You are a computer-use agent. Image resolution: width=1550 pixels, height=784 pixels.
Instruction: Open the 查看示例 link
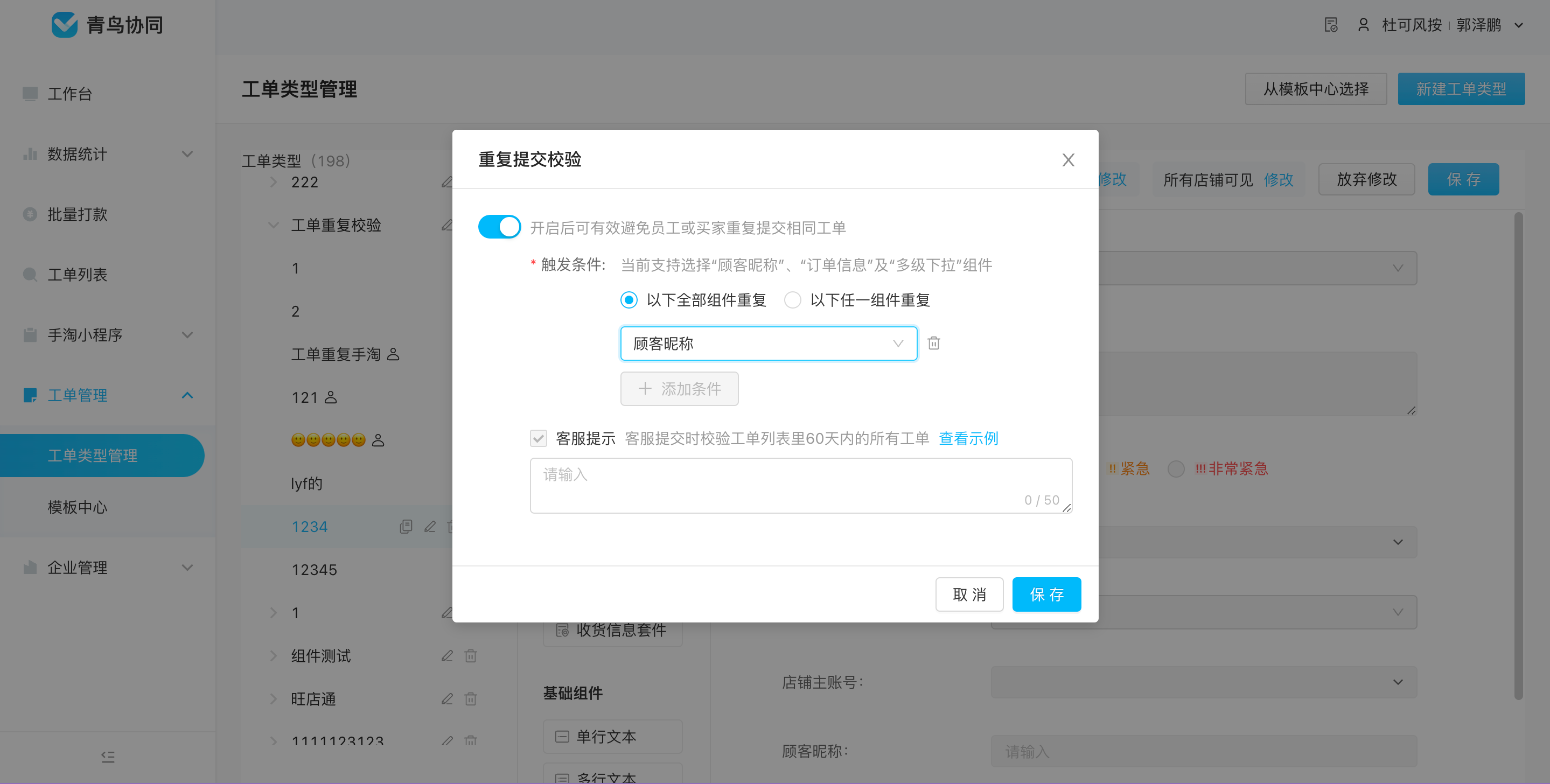pyautogui.click(x=968, y=438)
